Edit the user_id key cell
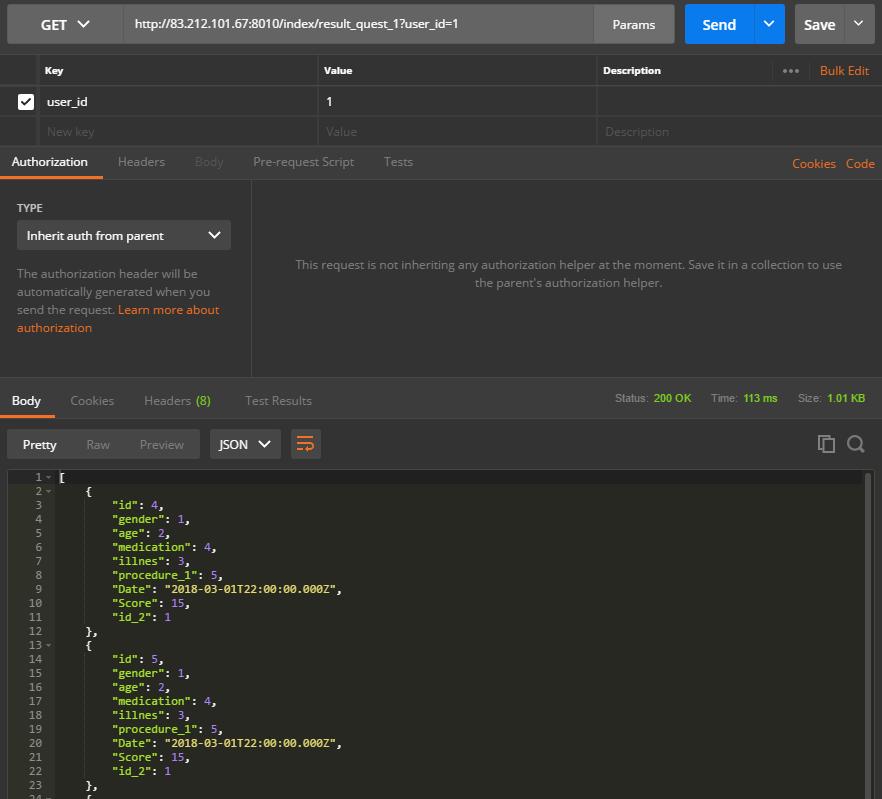Screen dimensions: 882x799 tap(178, 102)
